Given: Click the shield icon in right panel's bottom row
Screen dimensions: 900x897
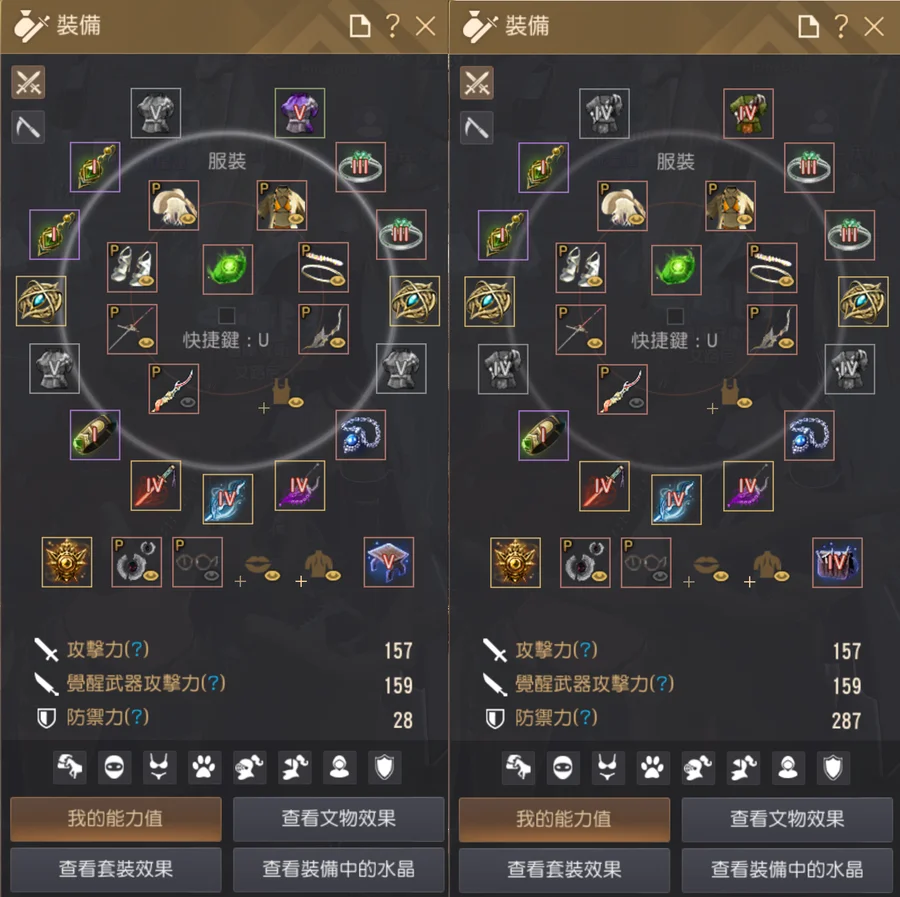Looking at the screenshot, I should click(x=832, y=767).
